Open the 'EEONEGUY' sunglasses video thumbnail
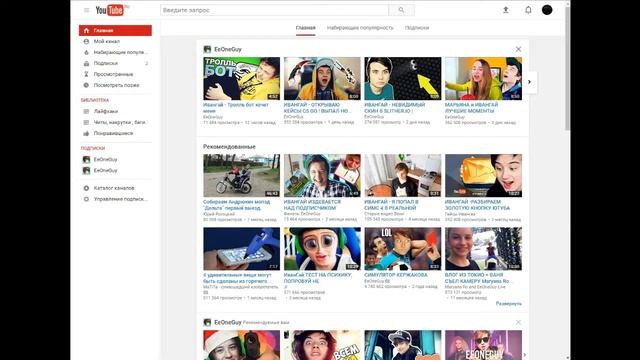Viewport: 640px width, 360px height. [x=483, y=345]
